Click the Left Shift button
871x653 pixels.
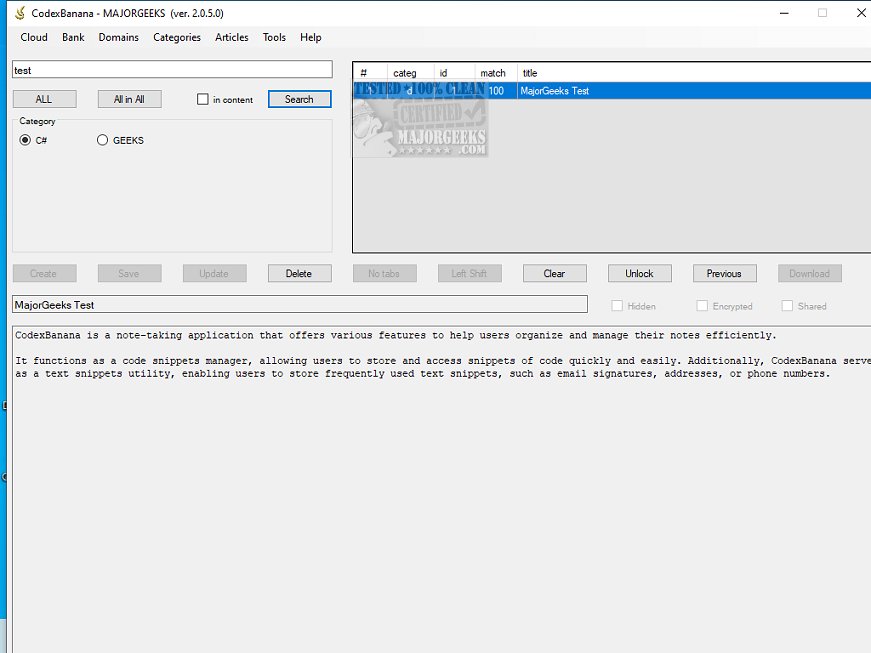pos(469,273)
